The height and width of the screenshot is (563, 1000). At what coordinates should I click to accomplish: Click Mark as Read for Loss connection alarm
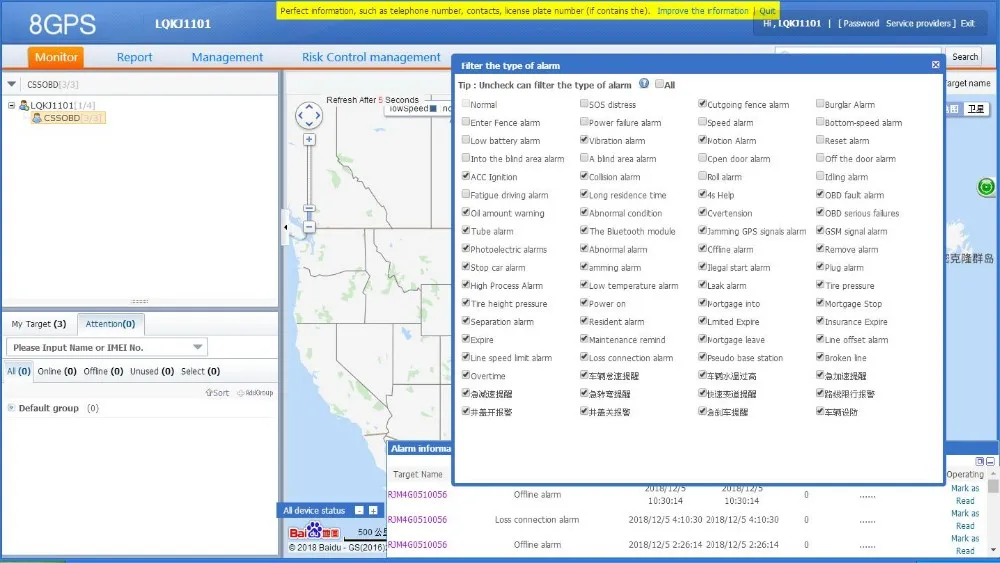pyautogui.click(x=965, y=520)
